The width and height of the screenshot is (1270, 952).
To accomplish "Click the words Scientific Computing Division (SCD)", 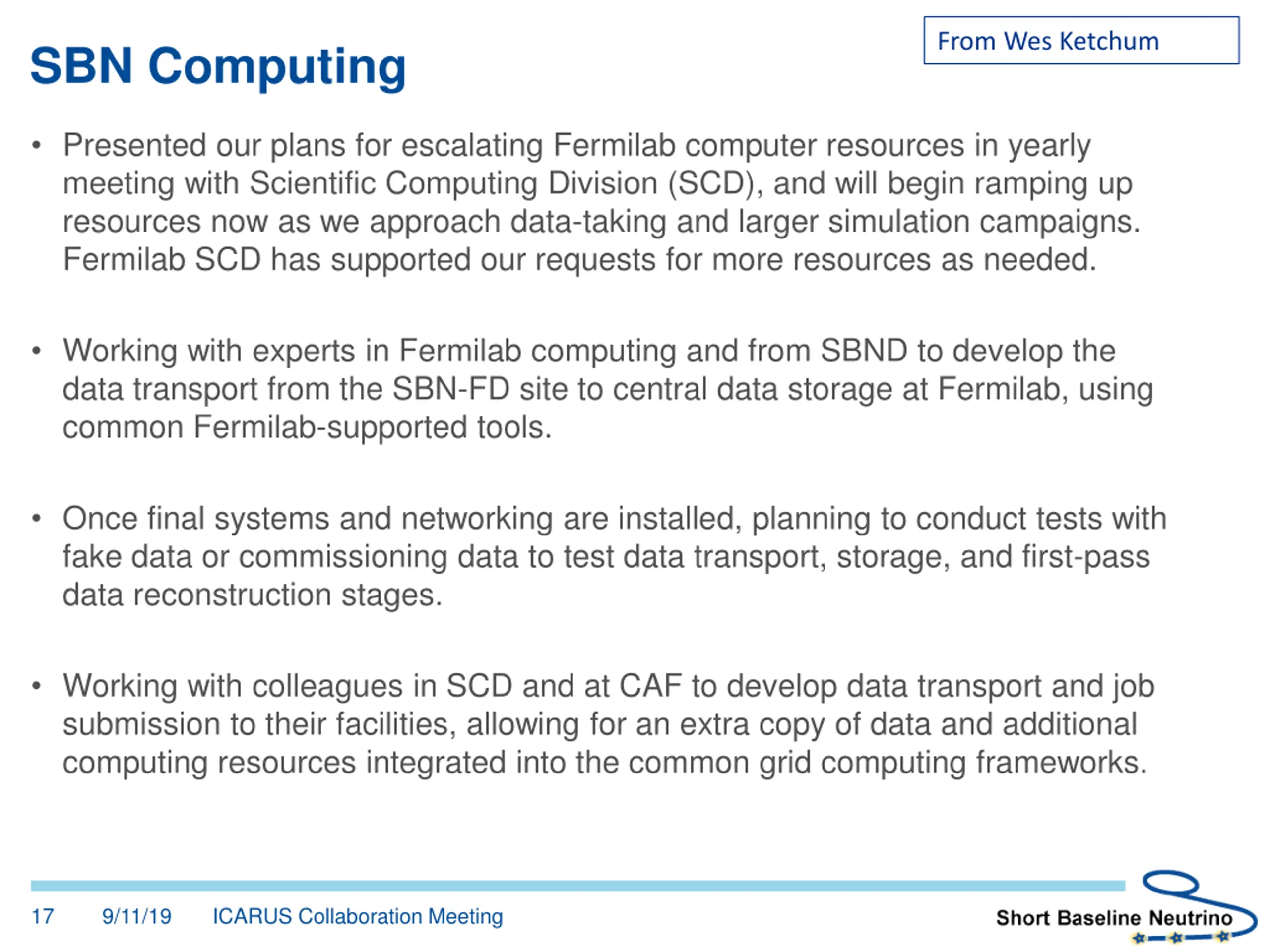I will [x=501, y=183].
